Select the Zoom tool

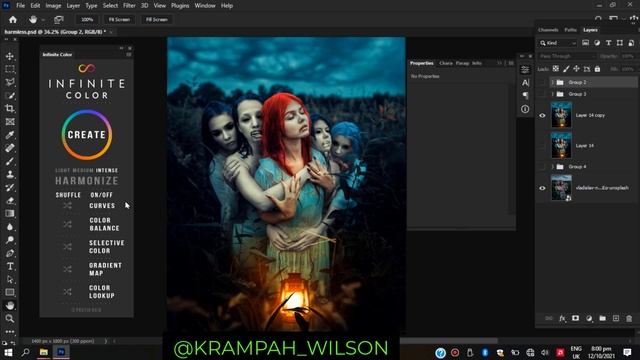point(10,318)
